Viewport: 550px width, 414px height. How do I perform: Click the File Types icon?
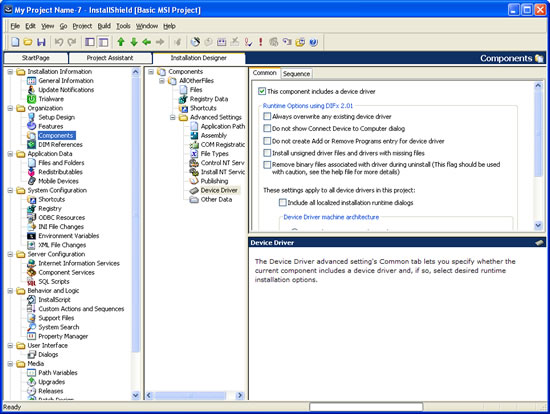[194, 154]
